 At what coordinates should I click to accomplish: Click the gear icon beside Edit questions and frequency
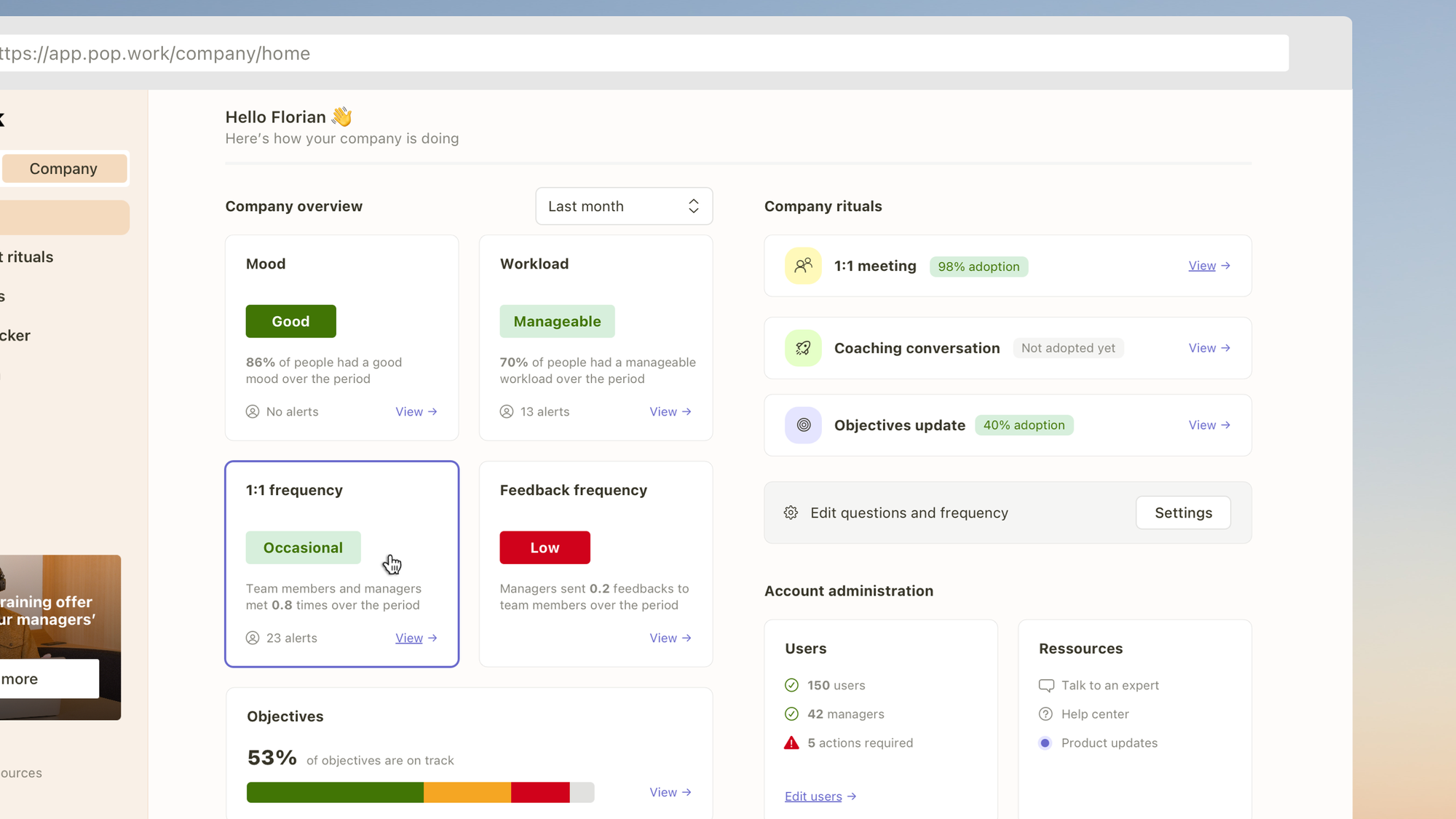pos(791,513)
